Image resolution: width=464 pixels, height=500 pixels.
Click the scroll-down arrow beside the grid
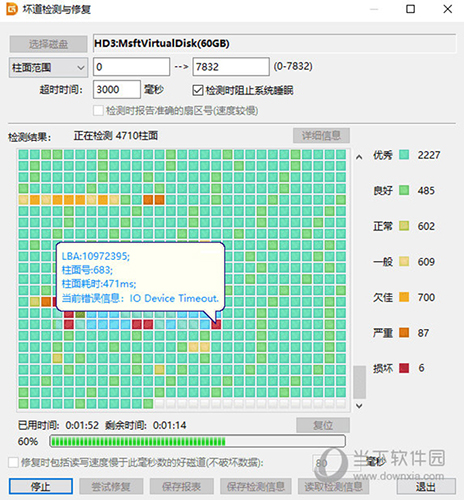pos(359,406)
